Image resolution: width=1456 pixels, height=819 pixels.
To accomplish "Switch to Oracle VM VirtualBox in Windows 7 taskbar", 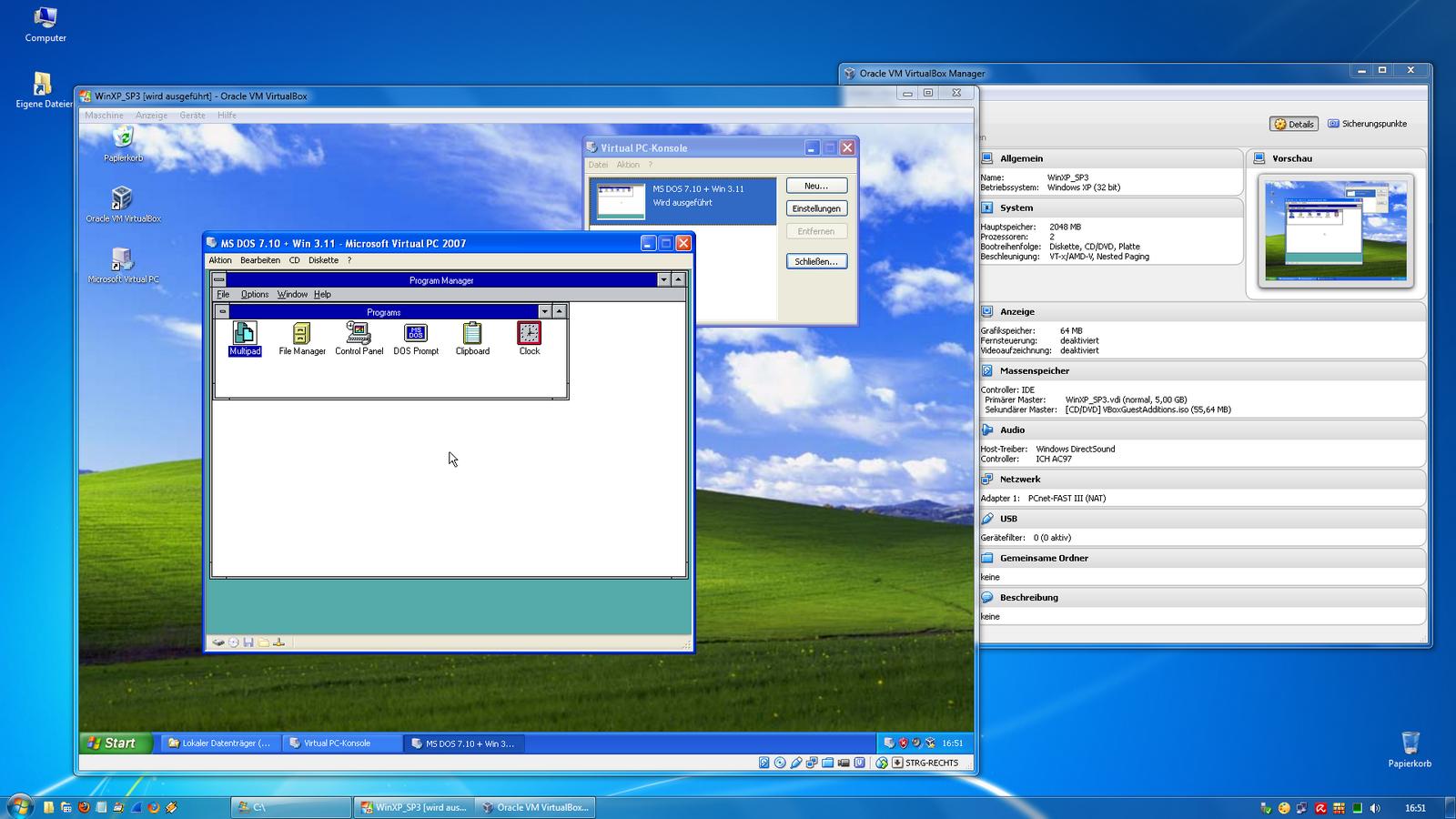I will pyautogui.click(x=535, y=807).
